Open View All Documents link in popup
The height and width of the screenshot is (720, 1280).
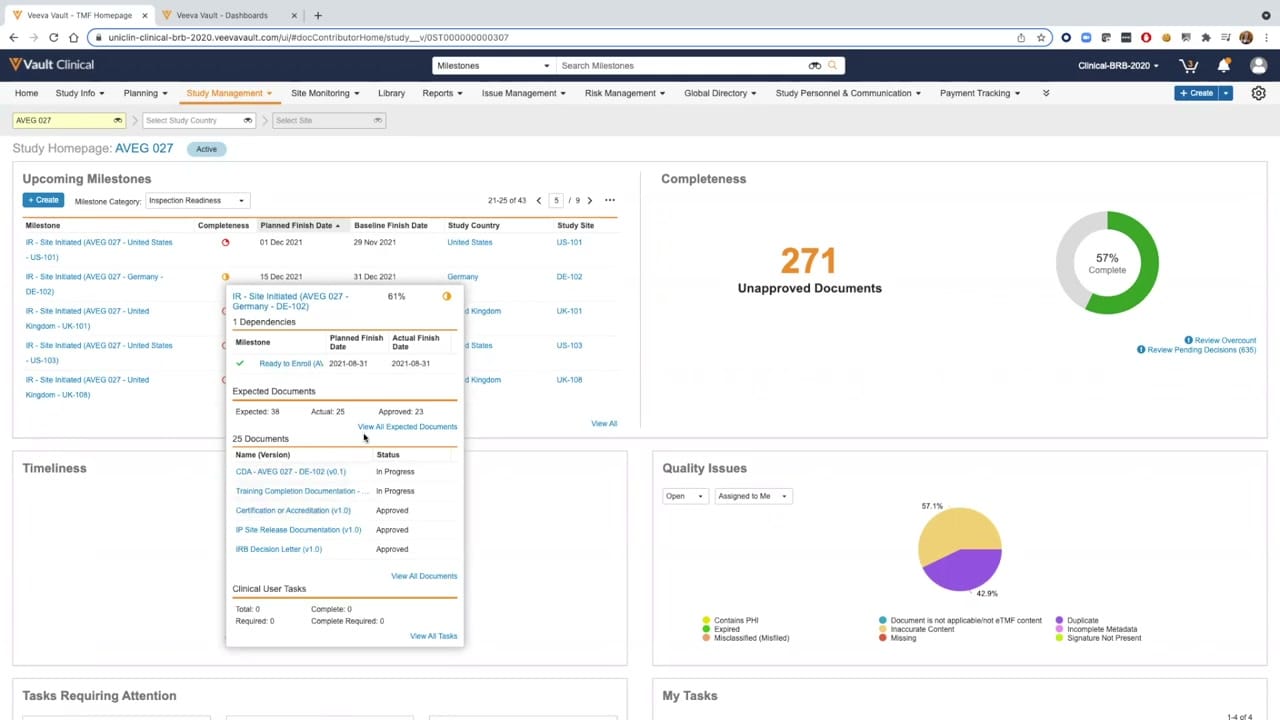point(424,576)
